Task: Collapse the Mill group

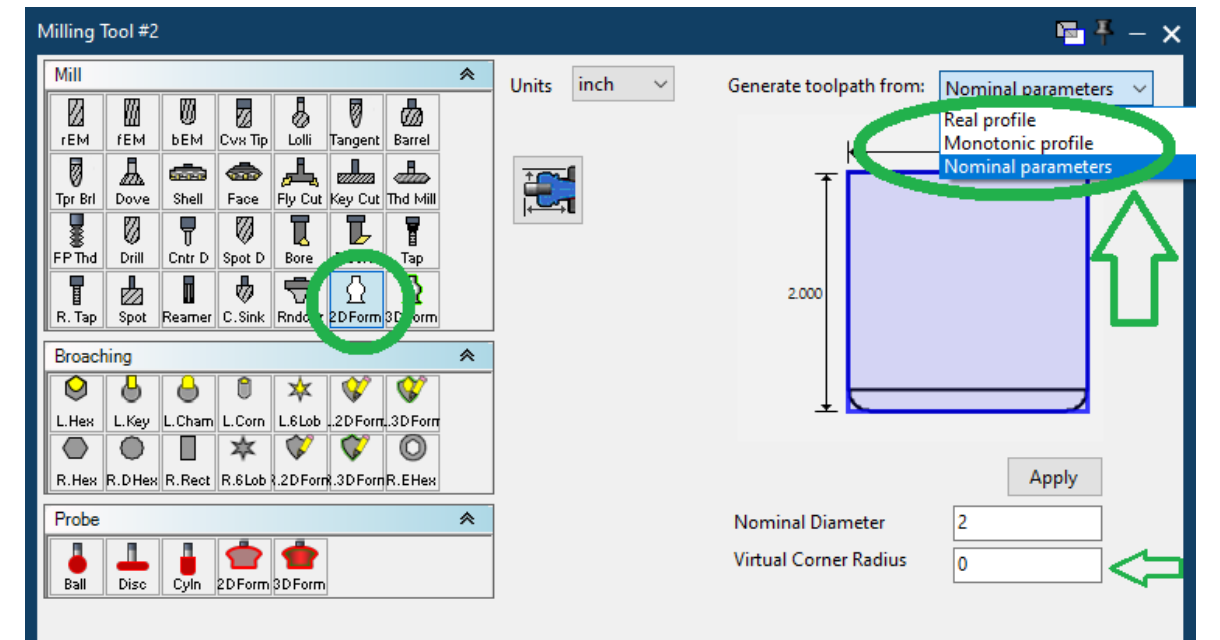Action: 466,75
